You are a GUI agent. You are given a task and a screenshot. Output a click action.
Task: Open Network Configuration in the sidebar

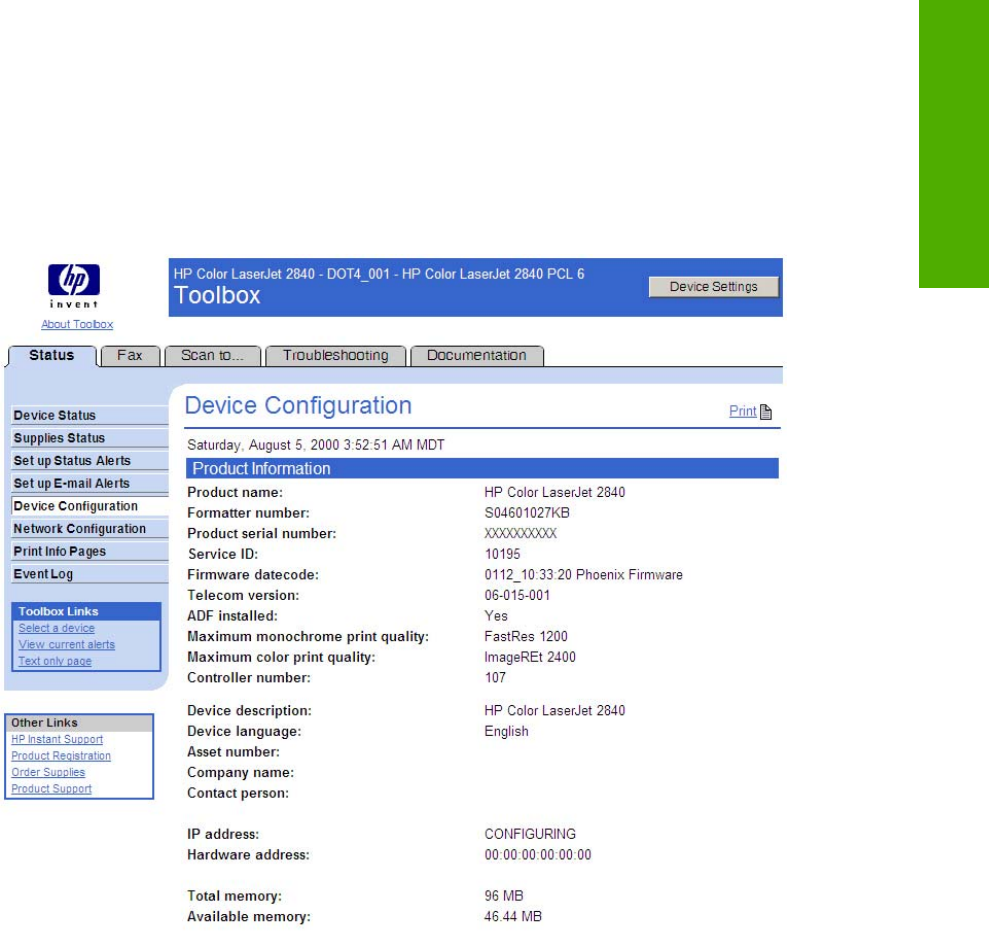[x=90, y=529]
